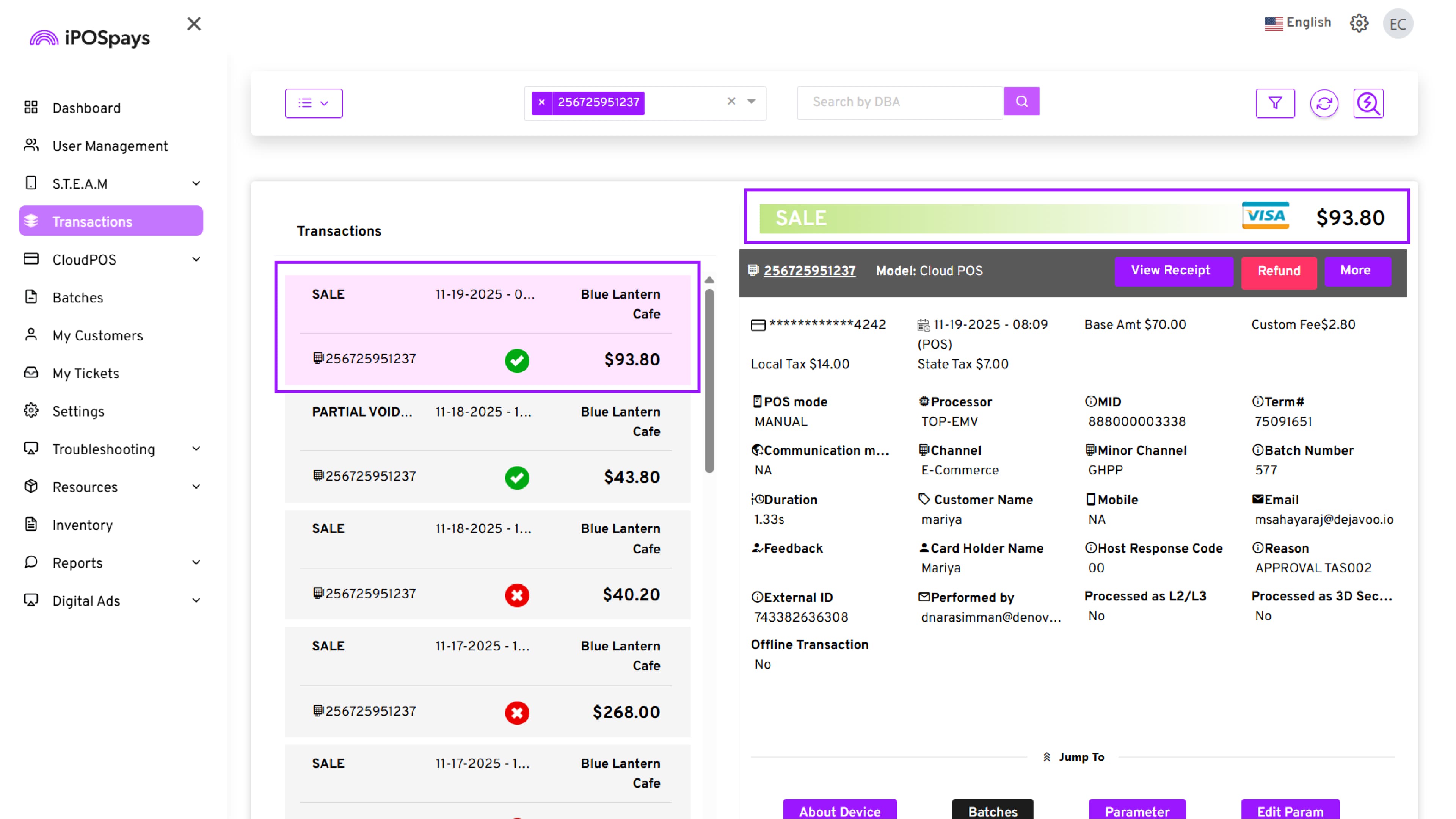The width and height of the screenshot is (1456, 819).
Task: Open the settings gear in header
Action: point(1359,24)
